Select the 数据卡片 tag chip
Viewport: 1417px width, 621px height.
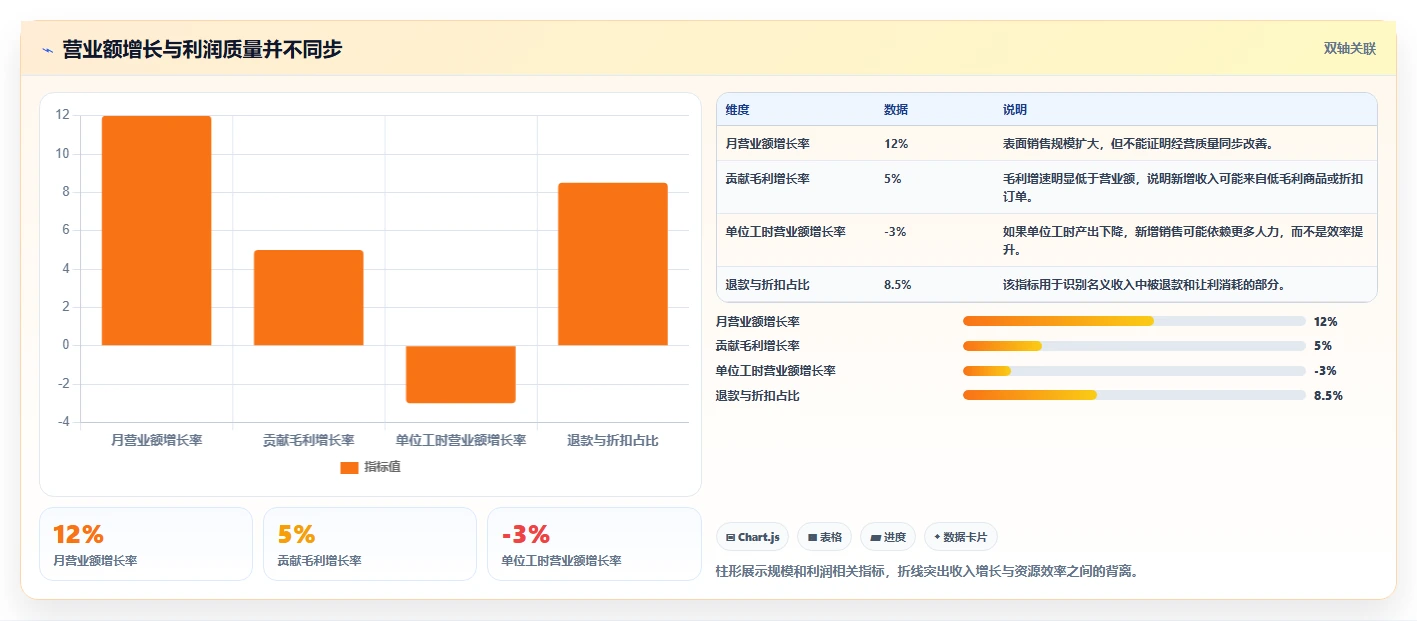click(x=960, y=537)
